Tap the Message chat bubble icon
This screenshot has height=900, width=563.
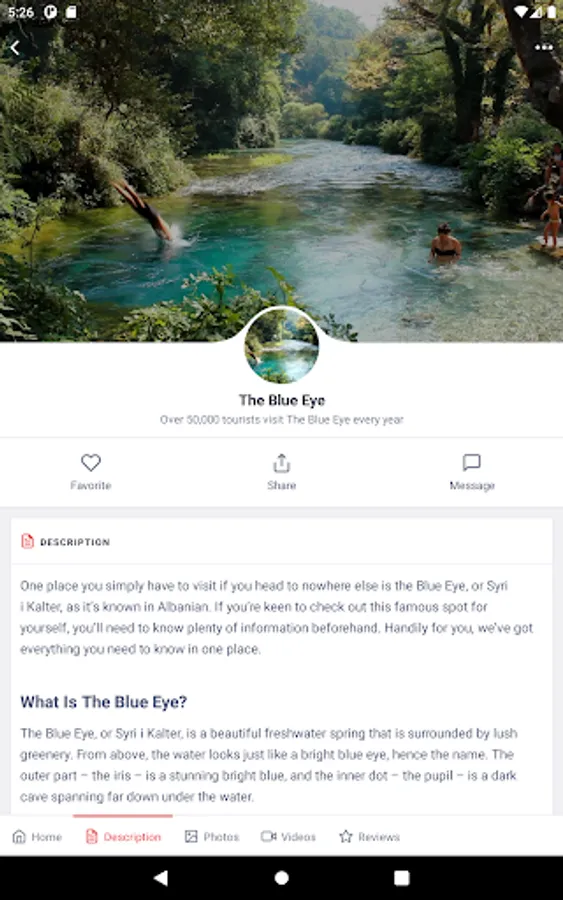click(x=472, y=462)
